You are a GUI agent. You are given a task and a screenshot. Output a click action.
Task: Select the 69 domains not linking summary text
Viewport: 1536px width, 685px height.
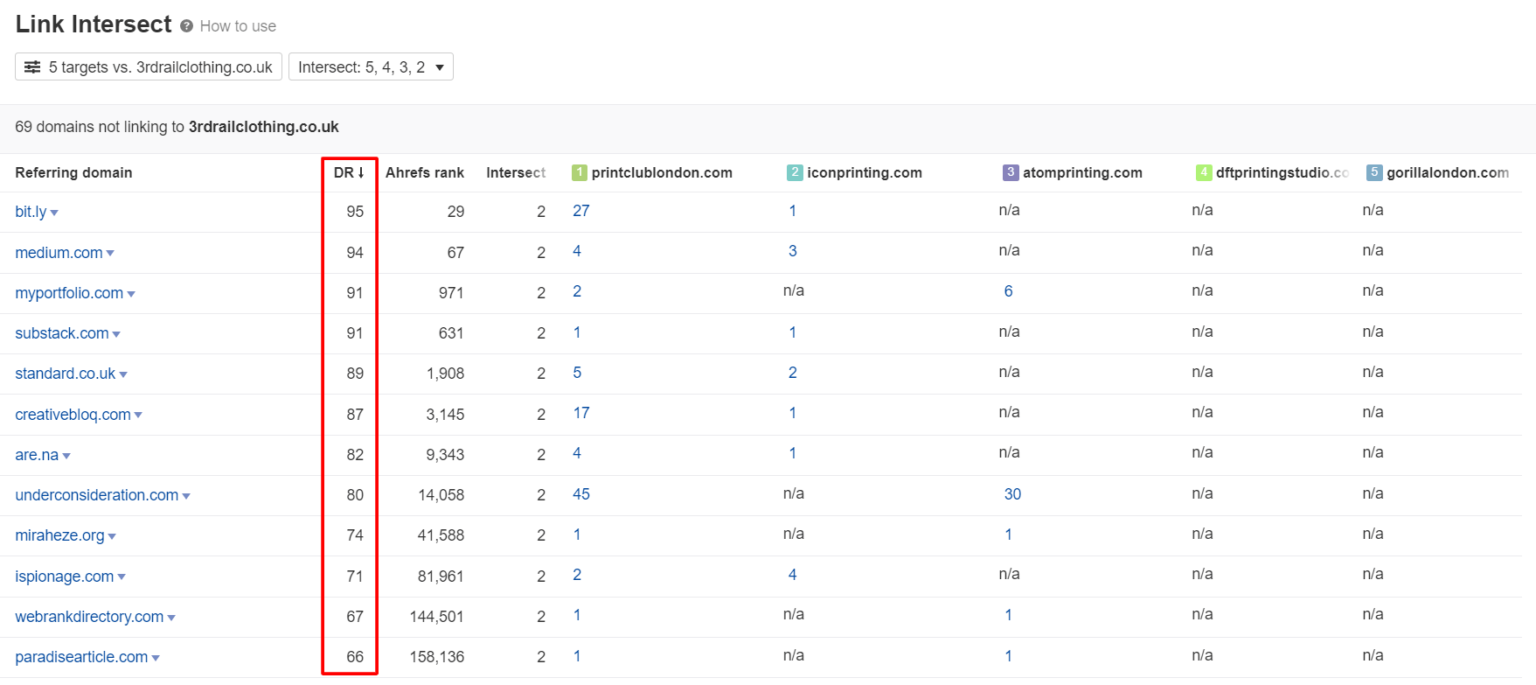pos(177,127)
